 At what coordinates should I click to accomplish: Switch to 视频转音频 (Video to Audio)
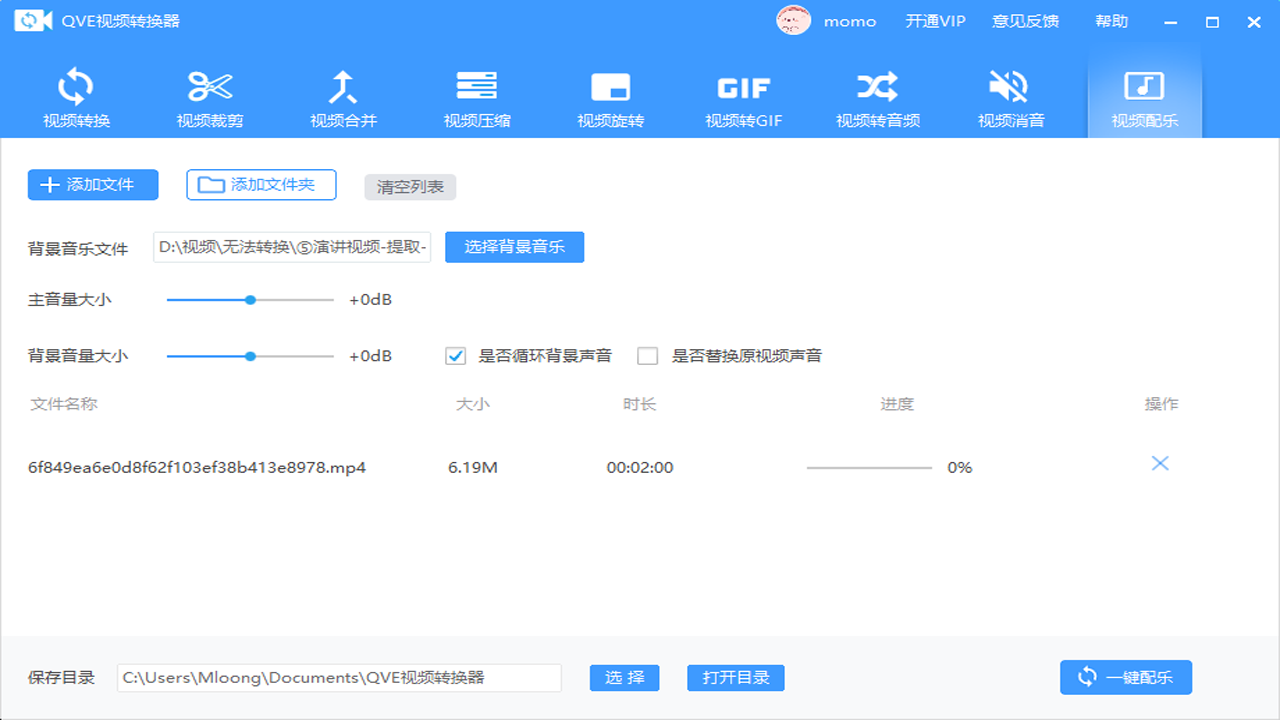(x=878, y=95)
